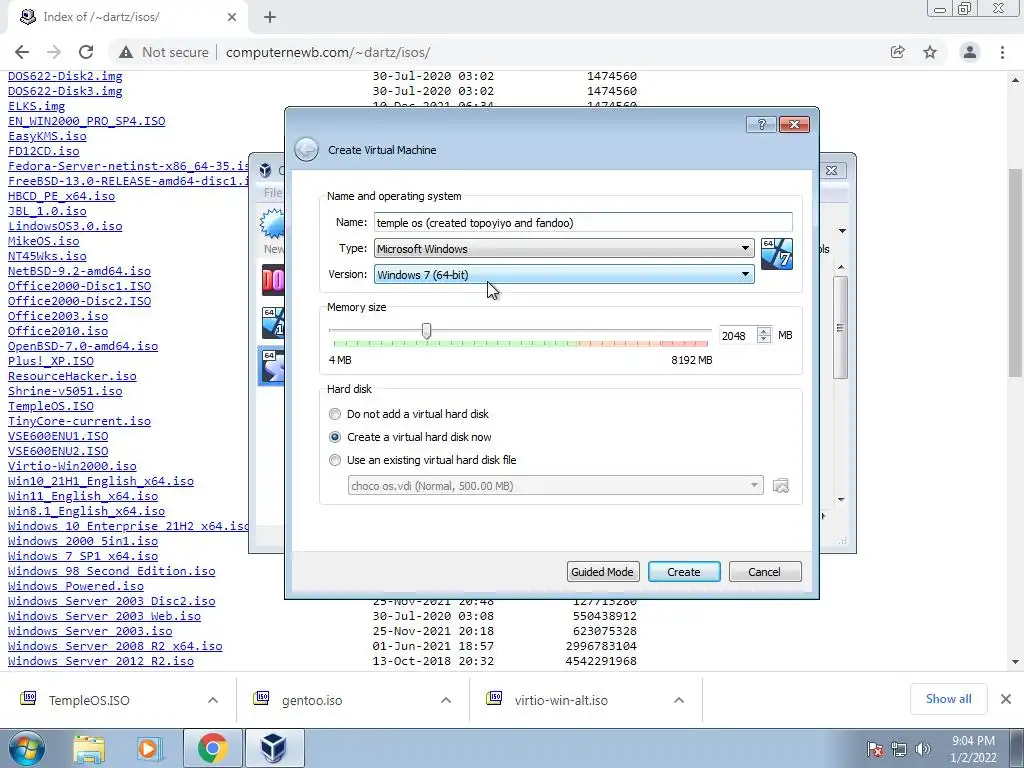Click the Windows 7 64-bit OS icon
The image size is (1024, 768).
coord(776,254)
